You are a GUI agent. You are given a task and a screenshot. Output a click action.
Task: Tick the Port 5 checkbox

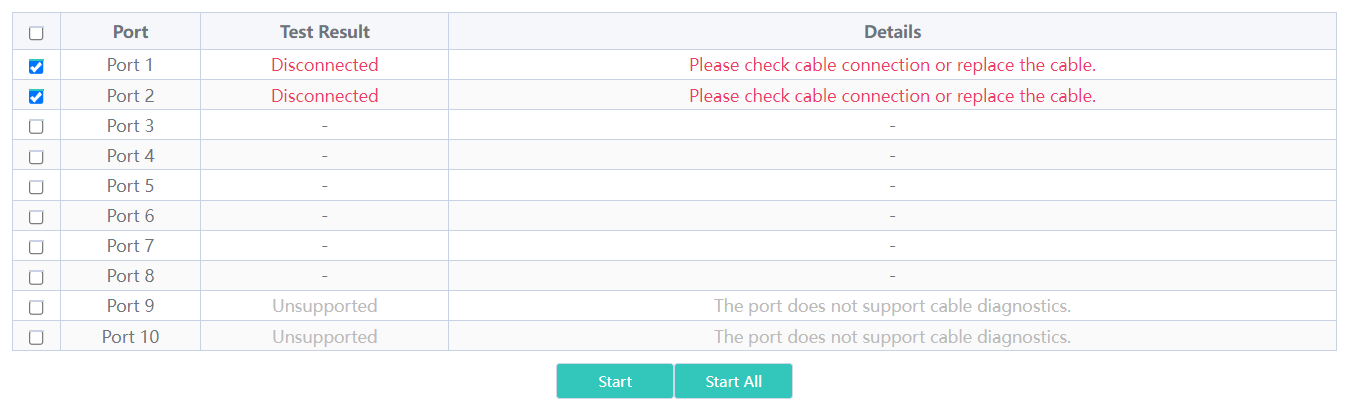tap(36, 187)
